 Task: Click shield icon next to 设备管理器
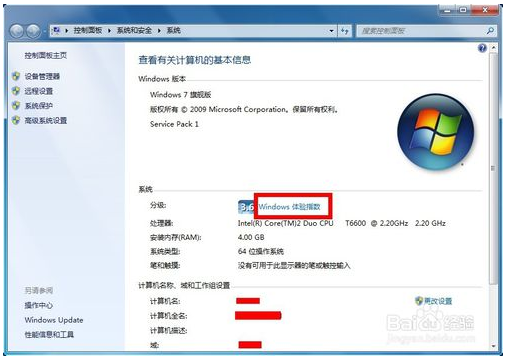[x=16, y=76]
